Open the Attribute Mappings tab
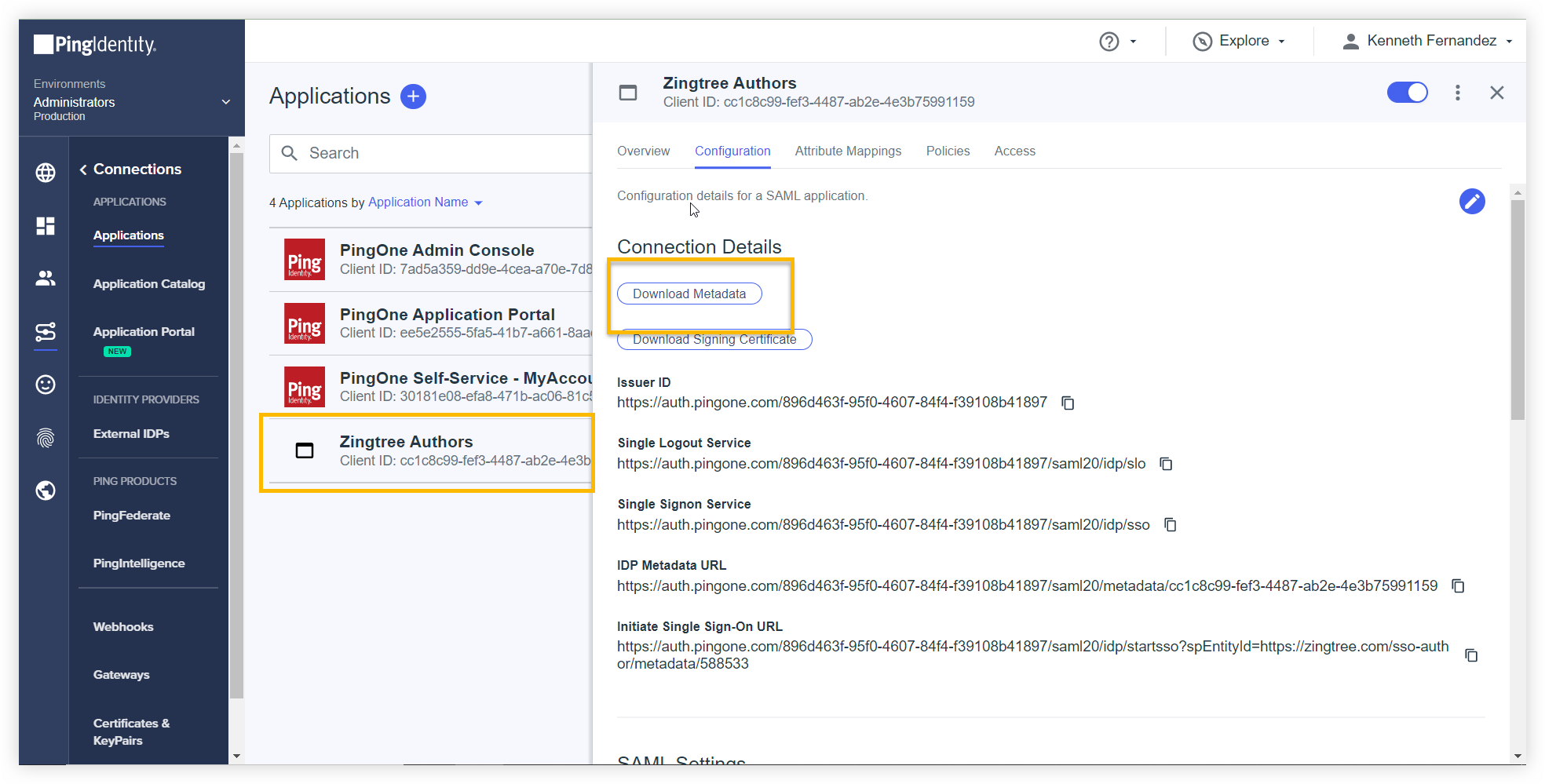The width and height of the screenshot is (1545, 784). (848, 151)
